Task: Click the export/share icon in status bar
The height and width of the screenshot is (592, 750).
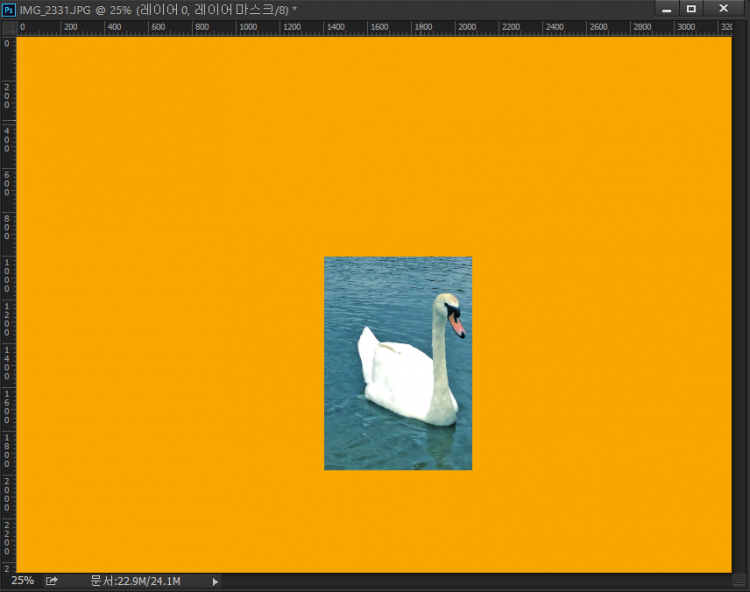Action: (52, 581)
